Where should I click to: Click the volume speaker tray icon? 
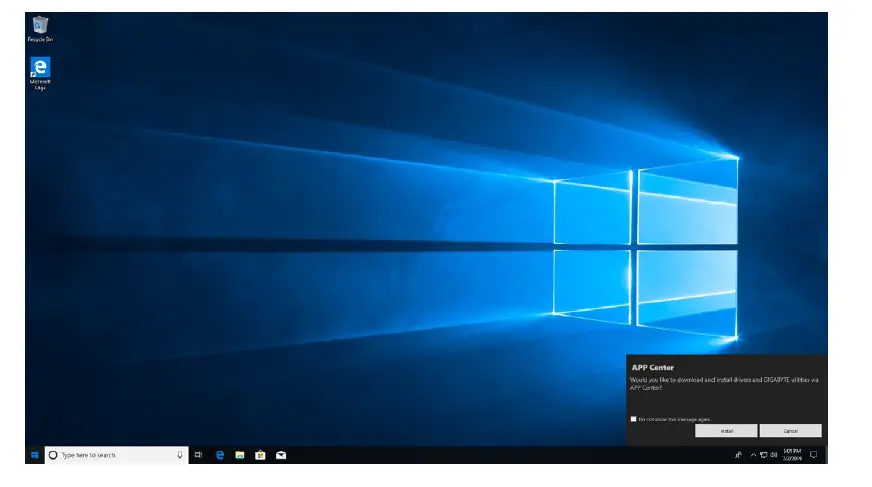[774, 455]
